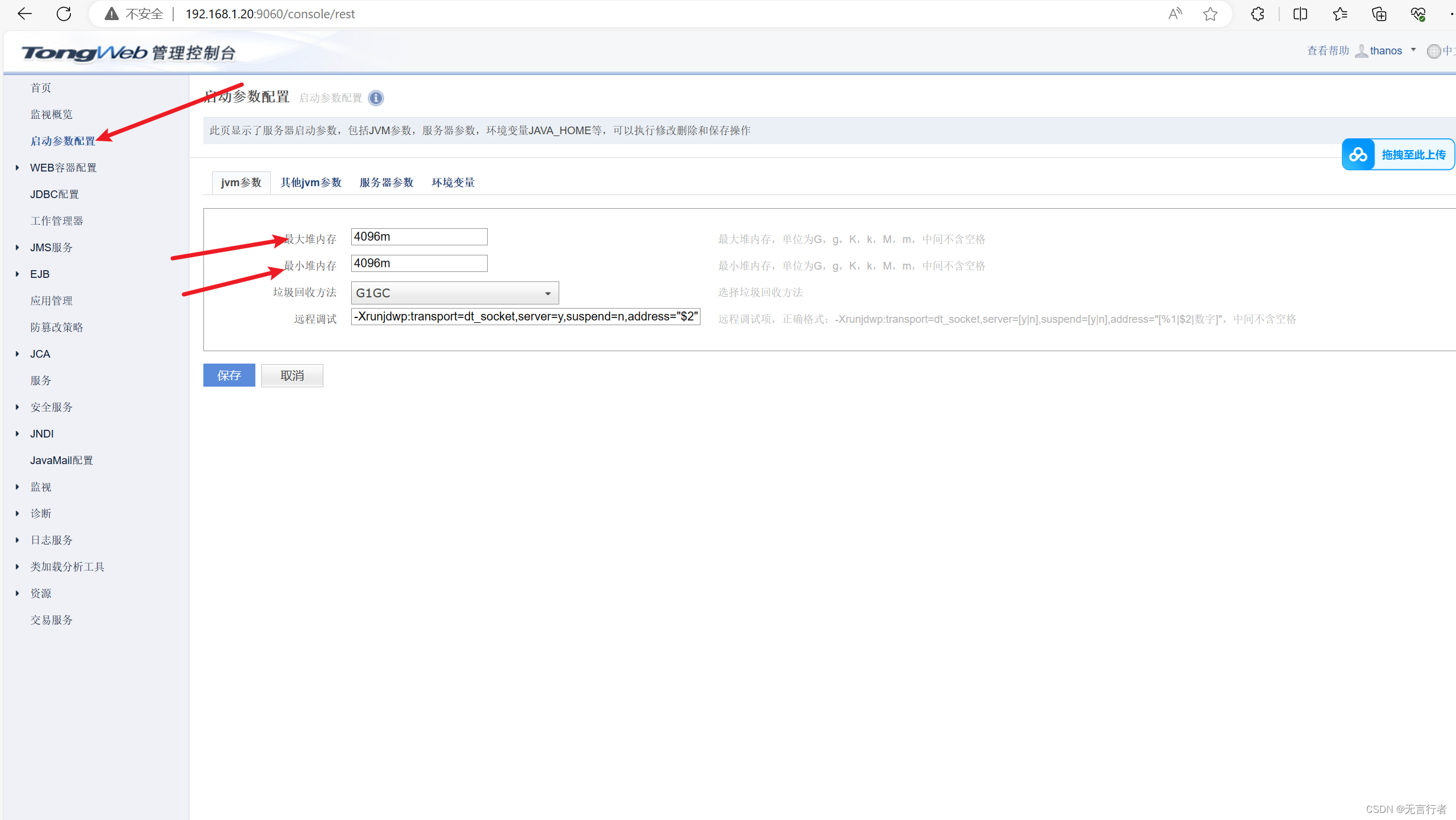1456x820 pixels.
Task: Click the 监视概览 sidebar icon
Action: [51, 113]
